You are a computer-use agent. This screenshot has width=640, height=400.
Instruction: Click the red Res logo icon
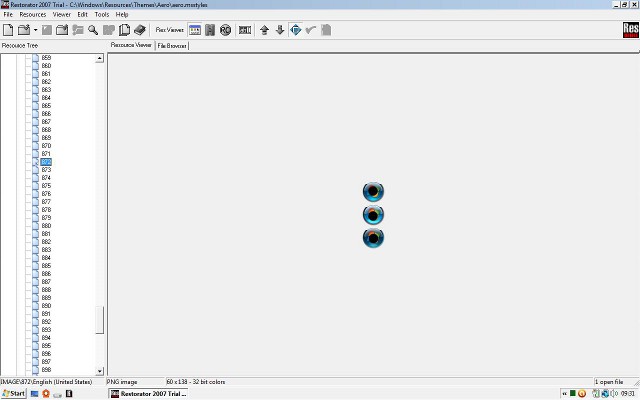click(631, 30)
